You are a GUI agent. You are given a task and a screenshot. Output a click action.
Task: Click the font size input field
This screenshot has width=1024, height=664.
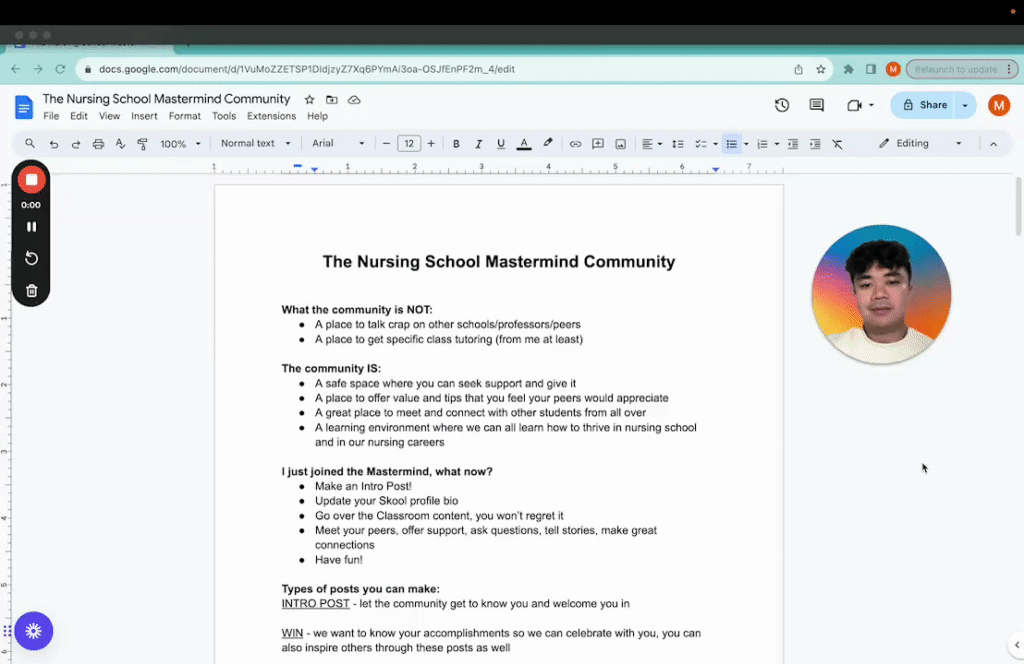(409, 144)
